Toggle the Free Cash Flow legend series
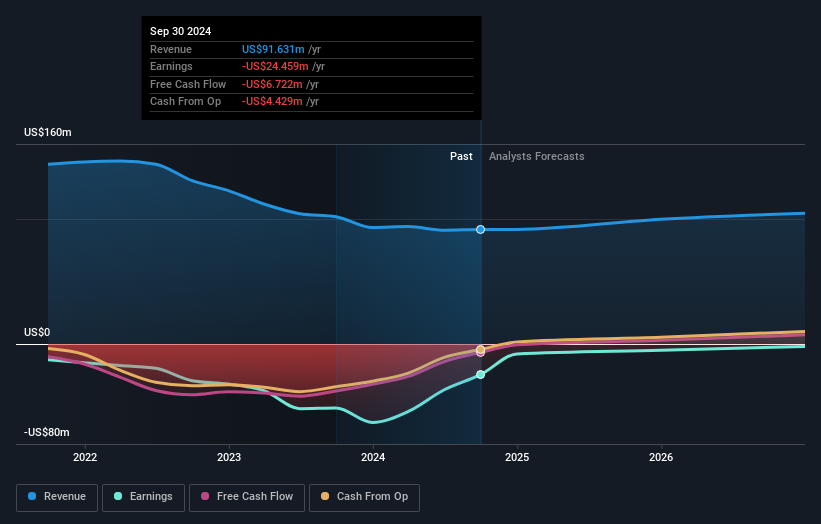Image resolution: width=821 pixels, height=524 pixels. click(247, 497)
